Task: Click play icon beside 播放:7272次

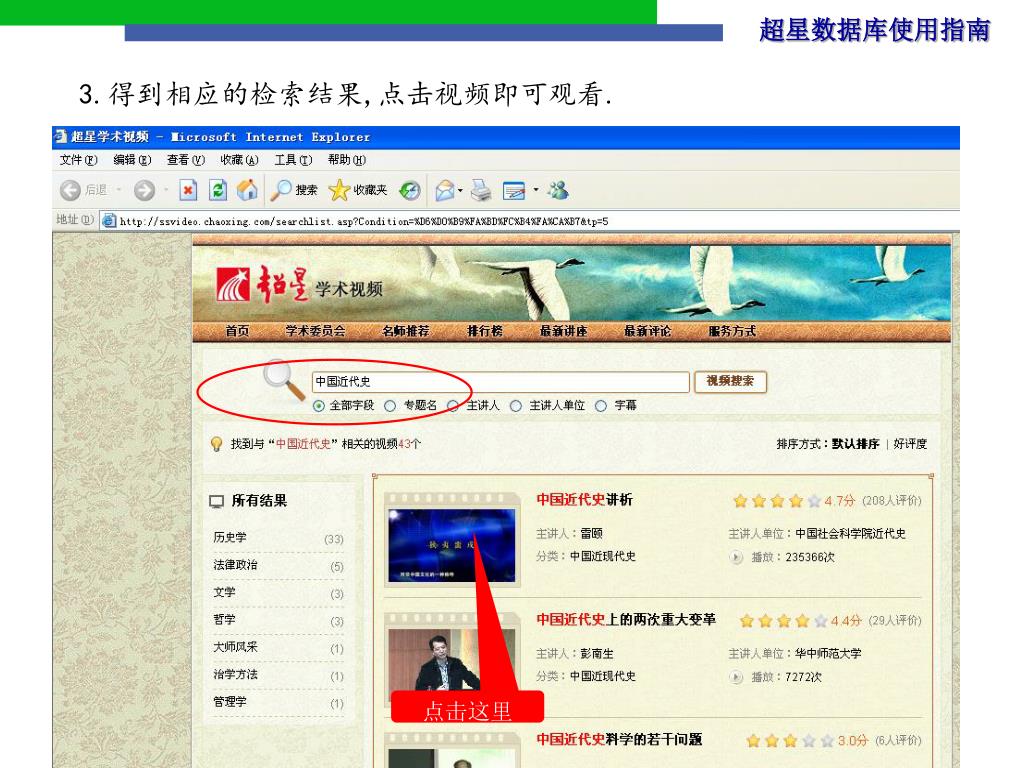Action: point(736,678)
